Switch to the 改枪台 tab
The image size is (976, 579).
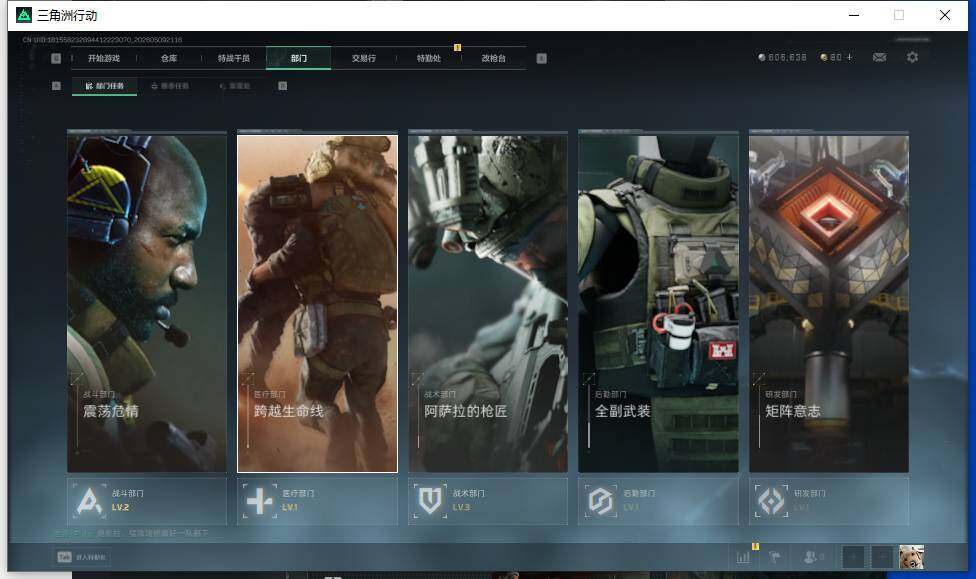493,59
